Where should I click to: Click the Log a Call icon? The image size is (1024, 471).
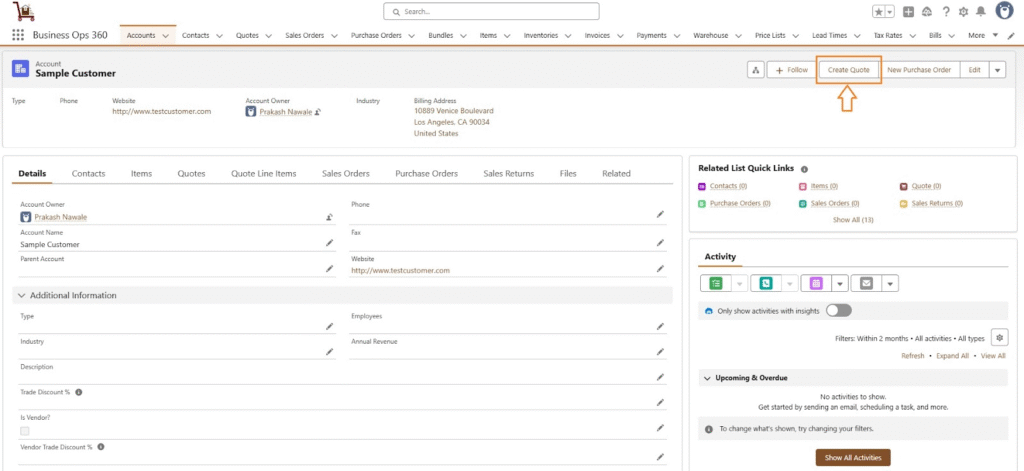coord(766,283)
